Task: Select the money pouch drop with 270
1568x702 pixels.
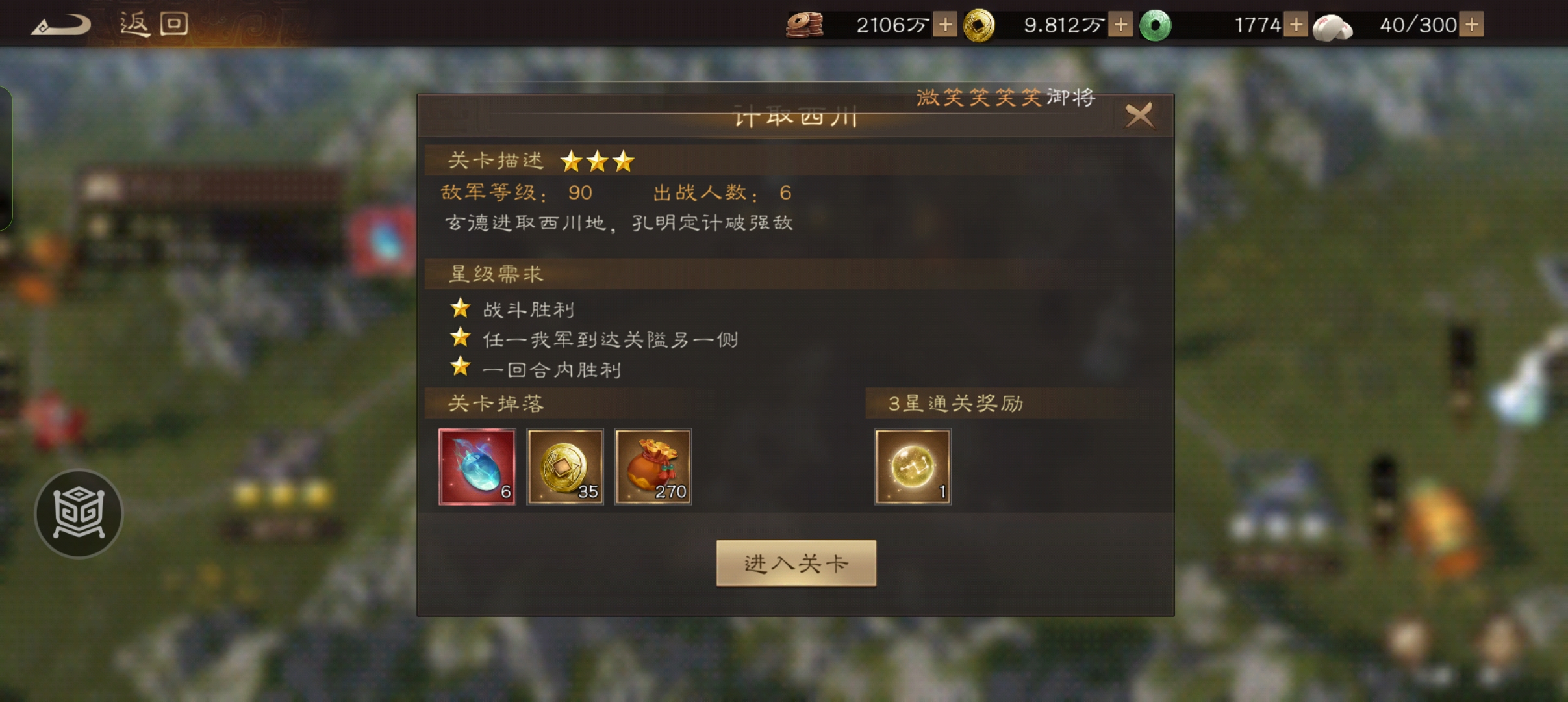Action: point(653,467)
